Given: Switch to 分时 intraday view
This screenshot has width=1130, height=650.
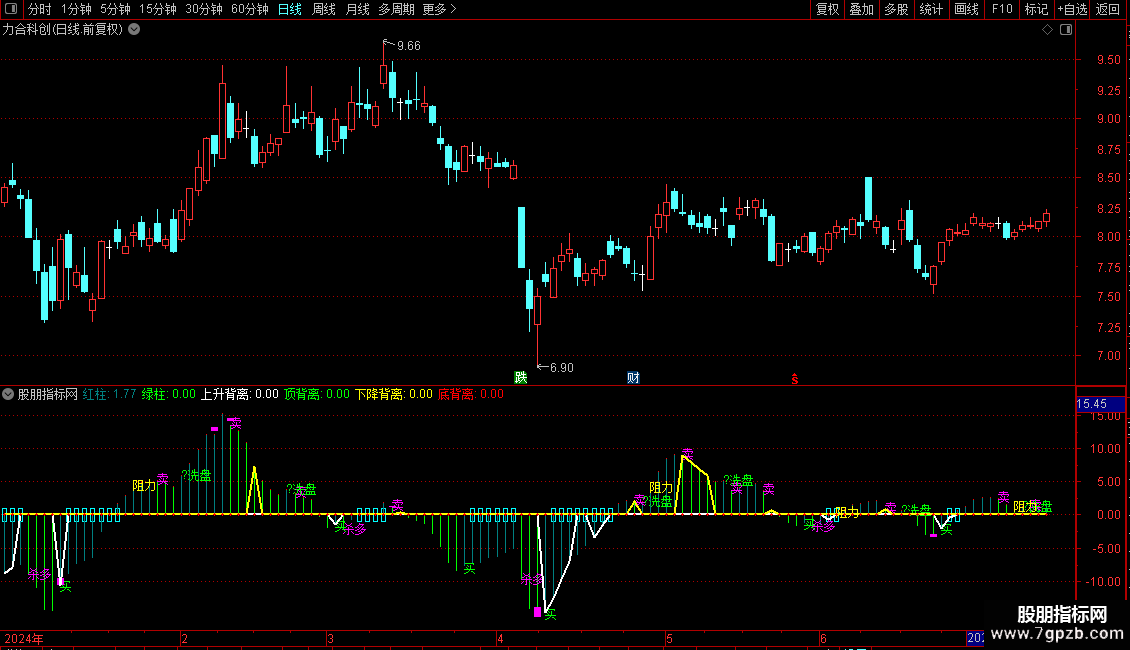Looking at the screenshot, I should coord(40,9).
